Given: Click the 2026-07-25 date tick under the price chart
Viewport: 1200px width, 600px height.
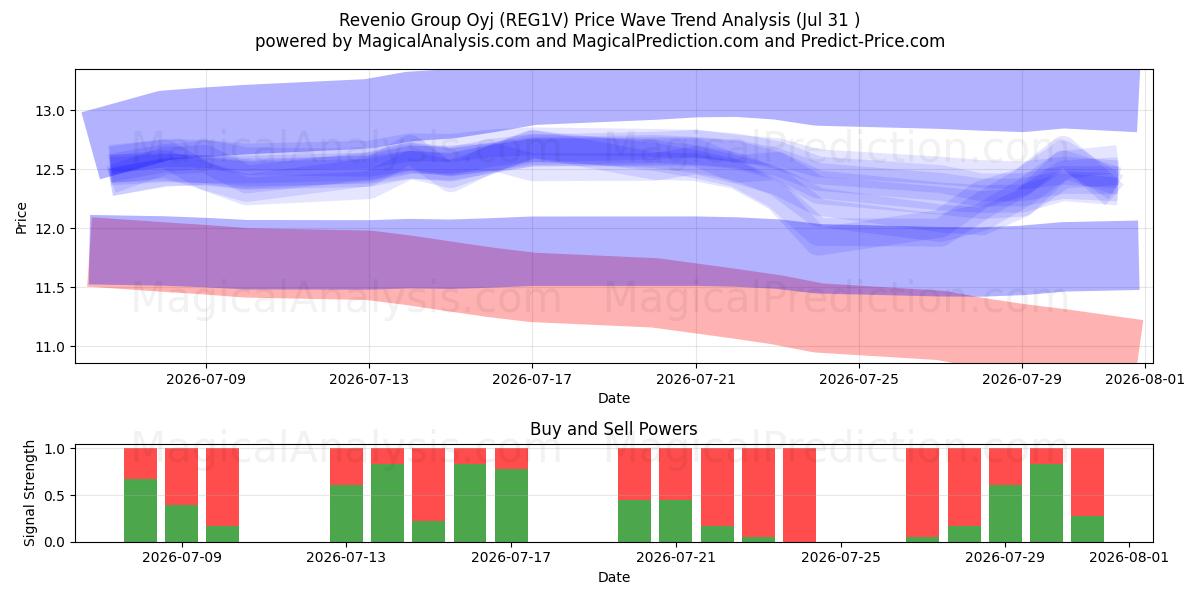Looking at the screenshot, I should pos(859,378).
